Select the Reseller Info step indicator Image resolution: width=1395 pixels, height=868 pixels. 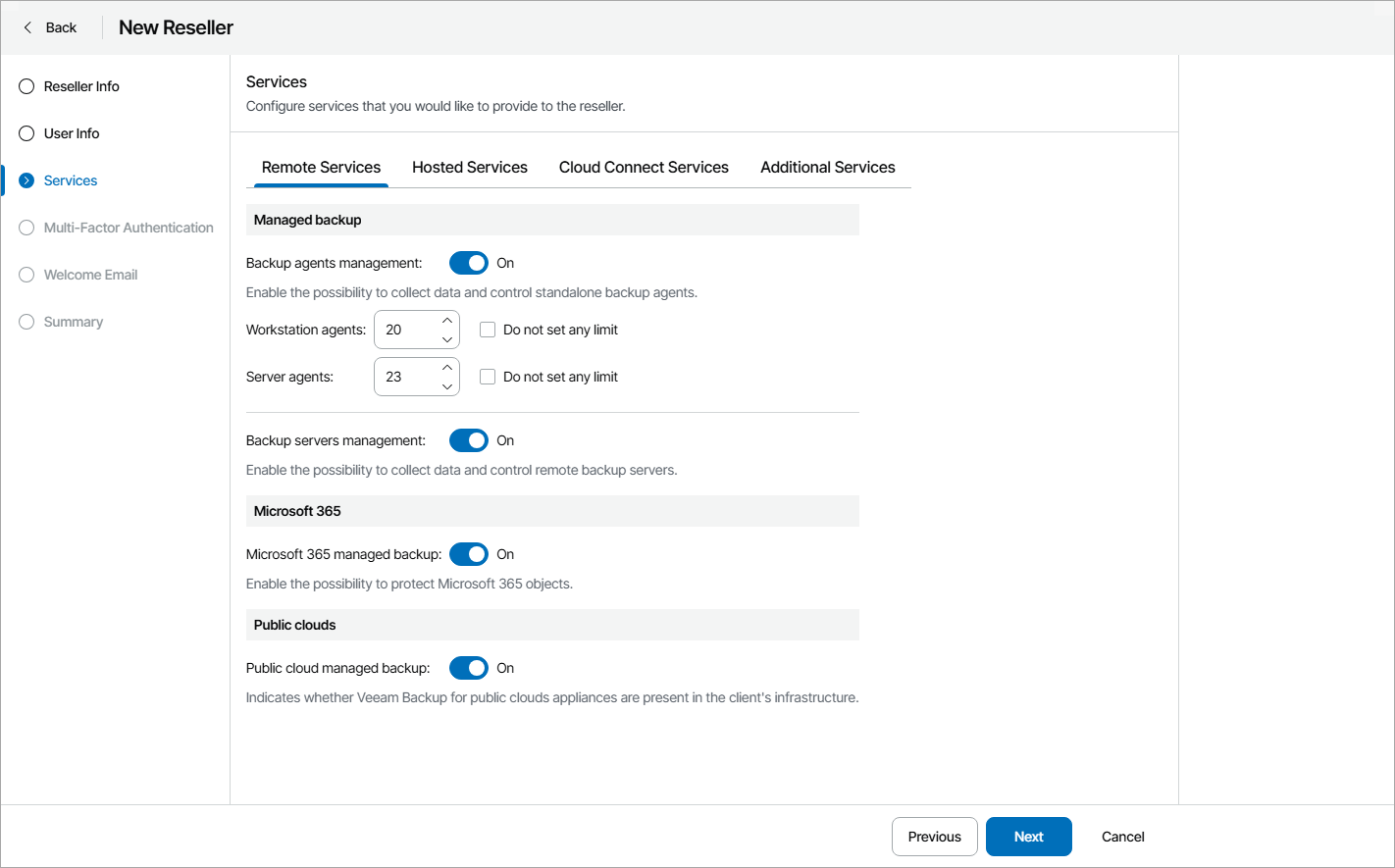point(26,86)
